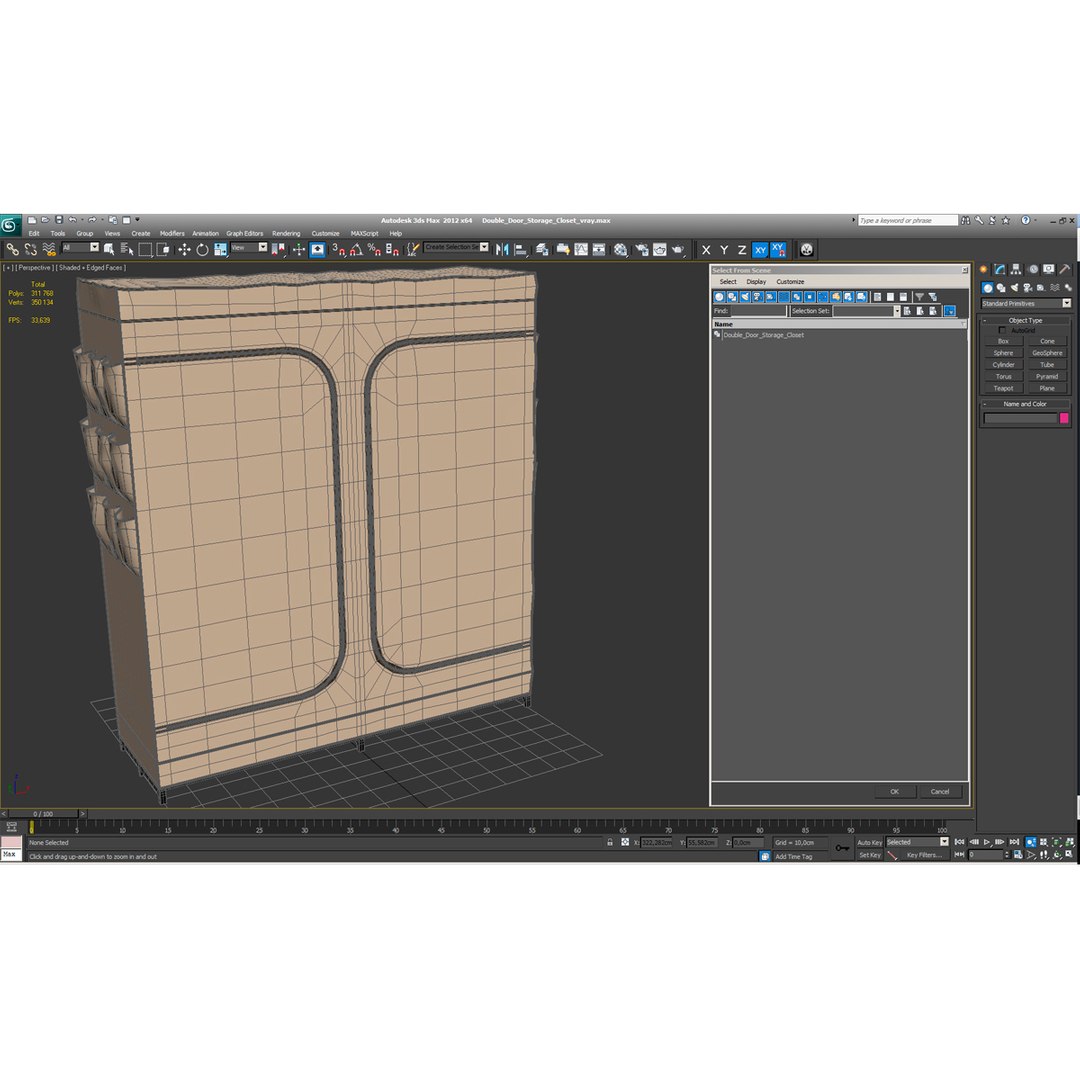Open the Rendering menu
The image size is (1080, 1080).
286,233
